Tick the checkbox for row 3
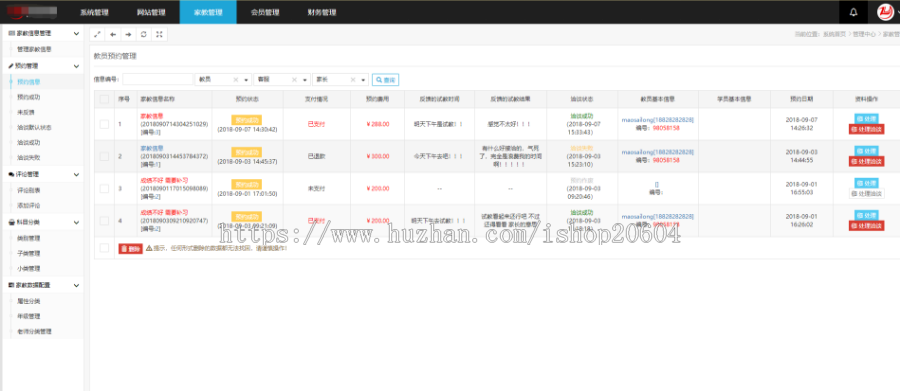The image size is (900, 392). click(x=104, y=188)
